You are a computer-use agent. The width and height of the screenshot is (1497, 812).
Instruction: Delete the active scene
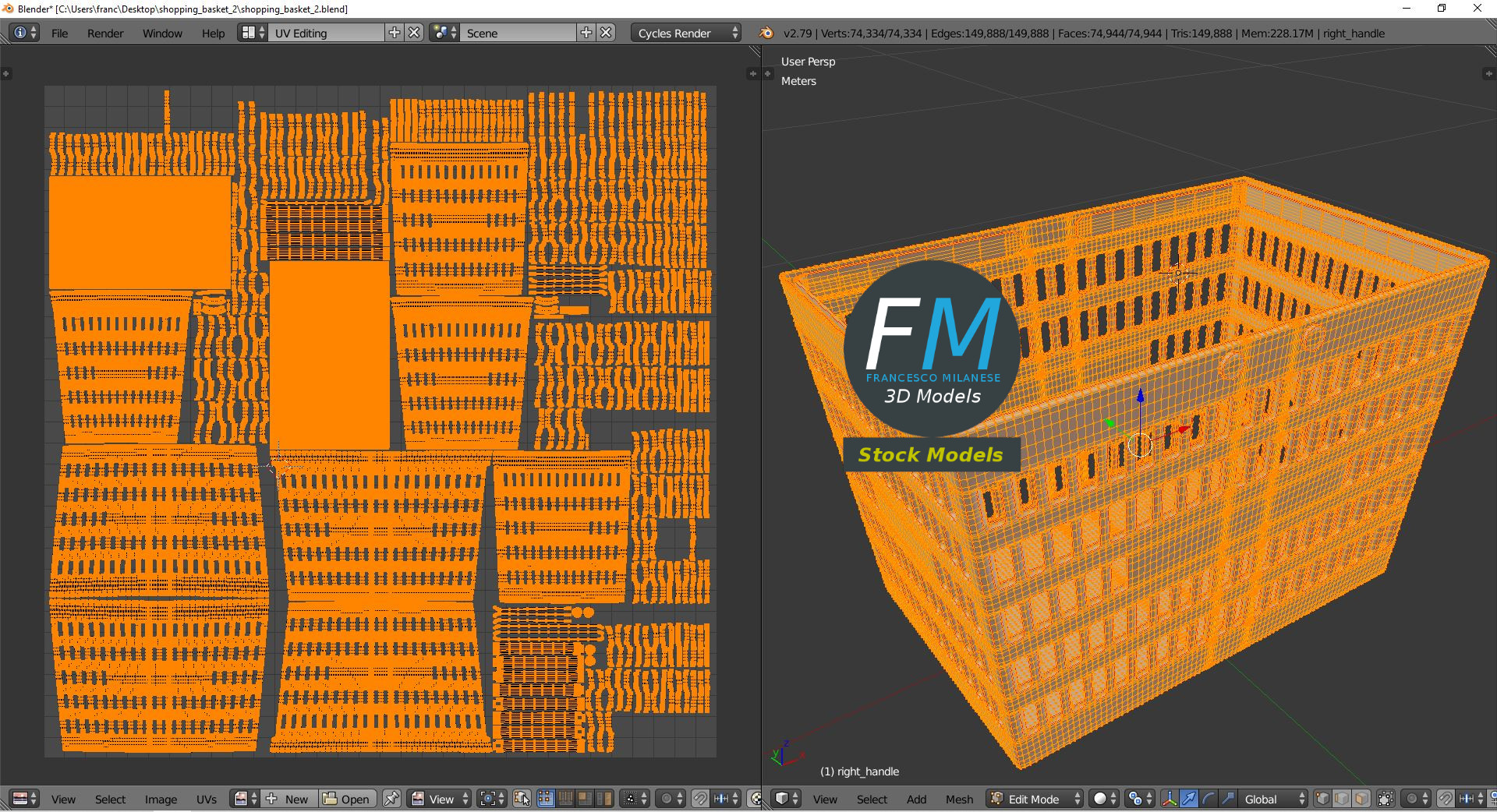pos(606,33)
